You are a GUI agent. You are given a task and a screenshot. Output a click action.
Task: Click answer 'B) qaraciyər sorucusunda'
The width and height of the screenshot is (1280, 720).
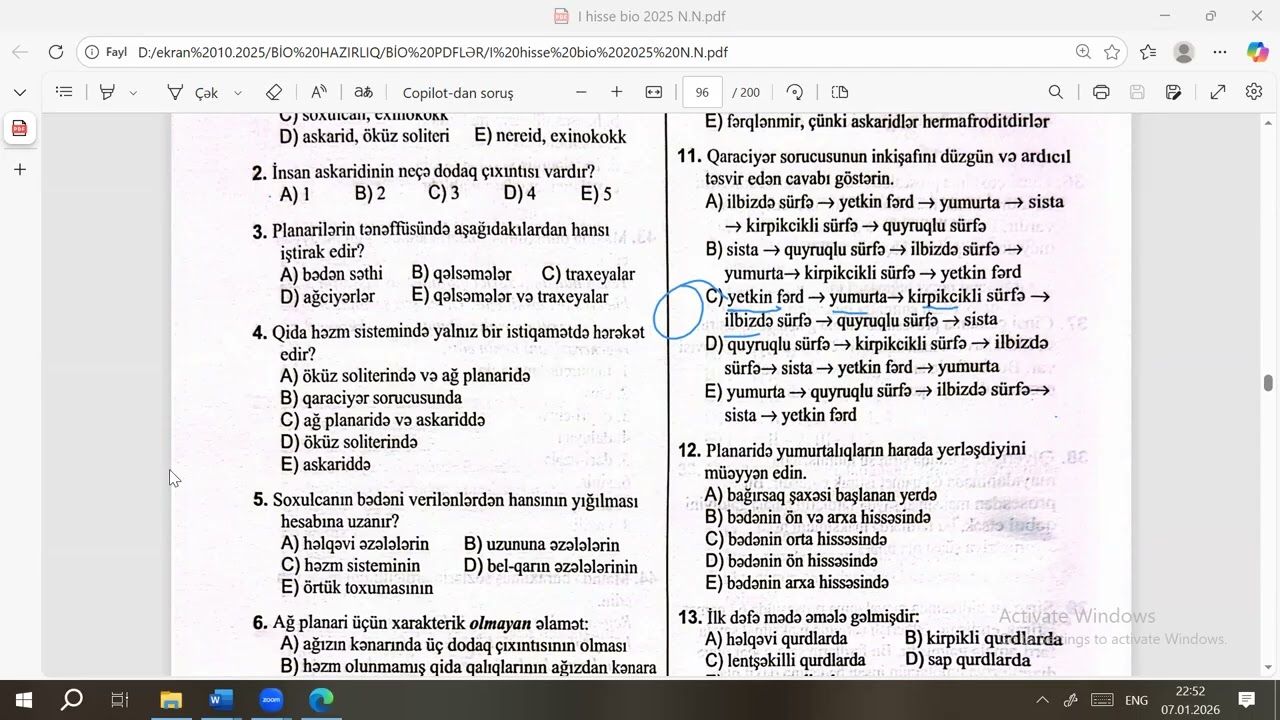[x=371, y=398]
